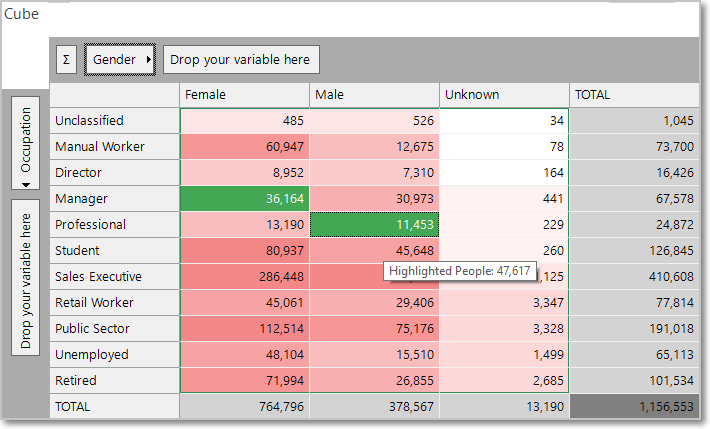The height and width of the screenshot is (429, 710).
Task: Select the Male column header
Action: click(x=374, y=95)
